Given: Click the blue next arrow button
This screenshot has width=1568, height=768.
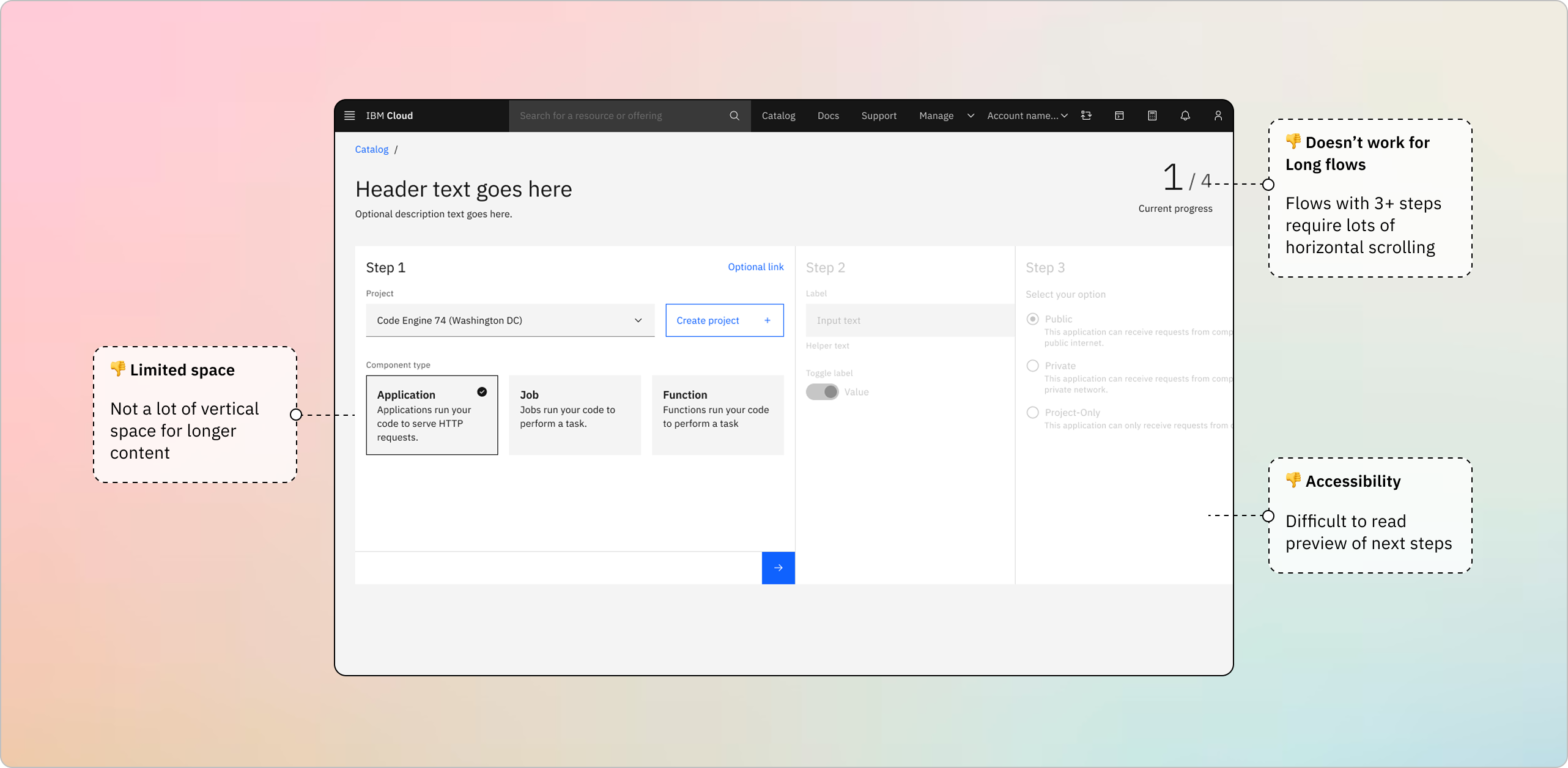Looking at the screenshot, I should (x=778, y=568).
